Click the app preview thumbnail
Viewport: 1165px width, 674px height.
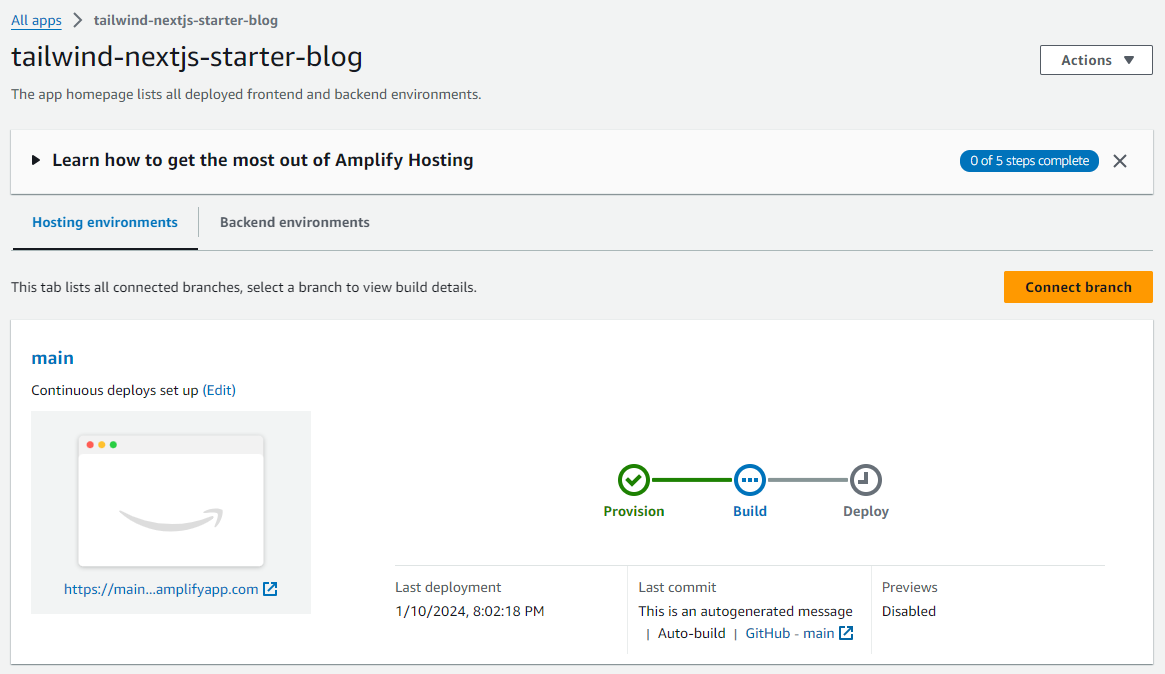click(171, 500)
